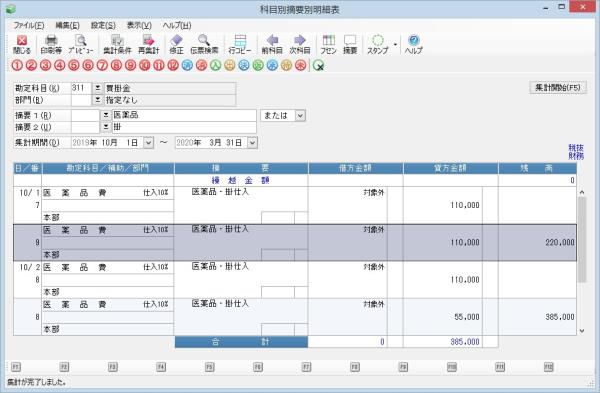
Task: Select the 修正 edit icon
Action: pos(176,44)
